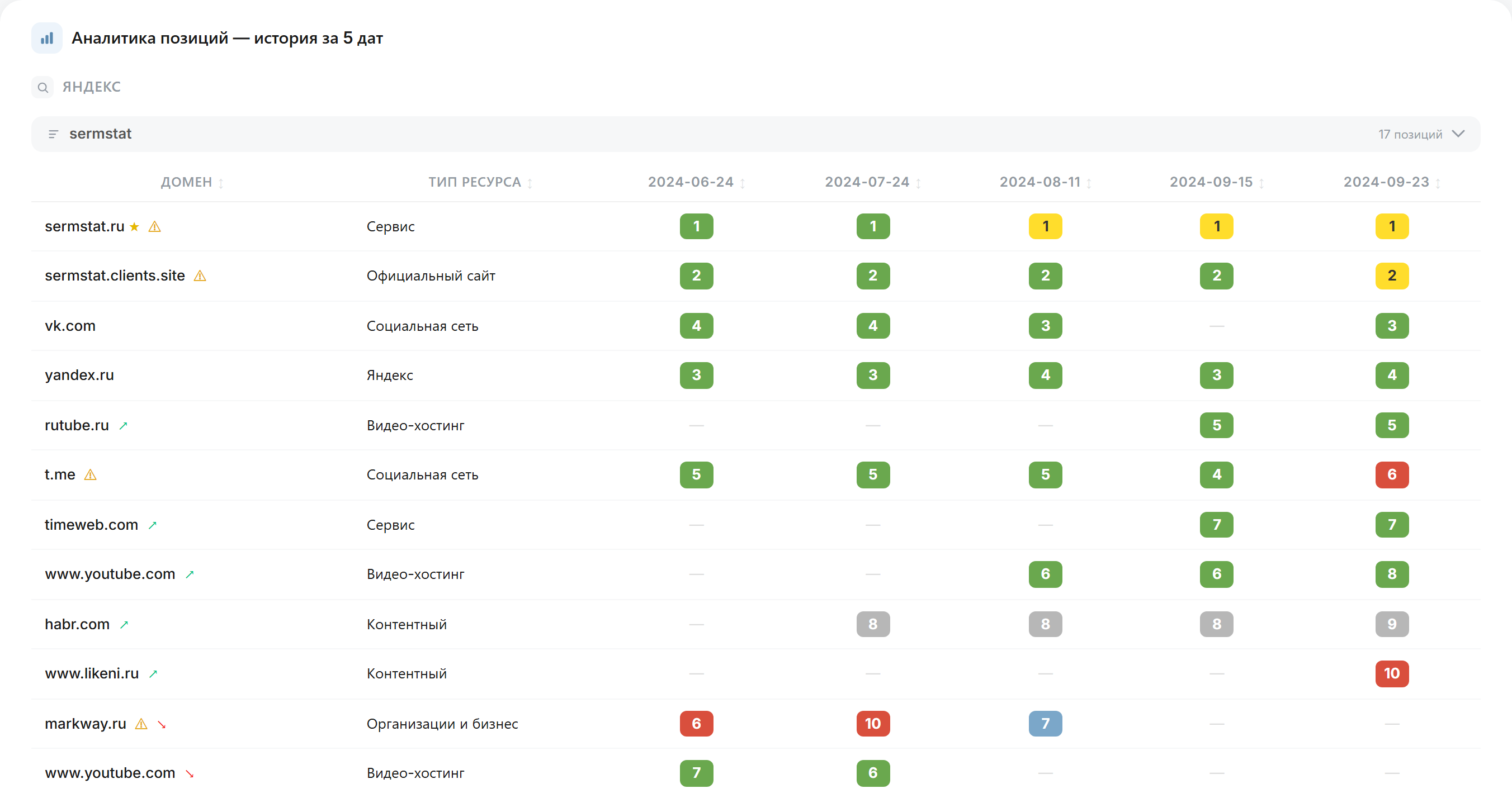This screenshot has height=798, width=1512.
Task: Click the warning triangle next to t.me
Action: (x=91, y=474)
